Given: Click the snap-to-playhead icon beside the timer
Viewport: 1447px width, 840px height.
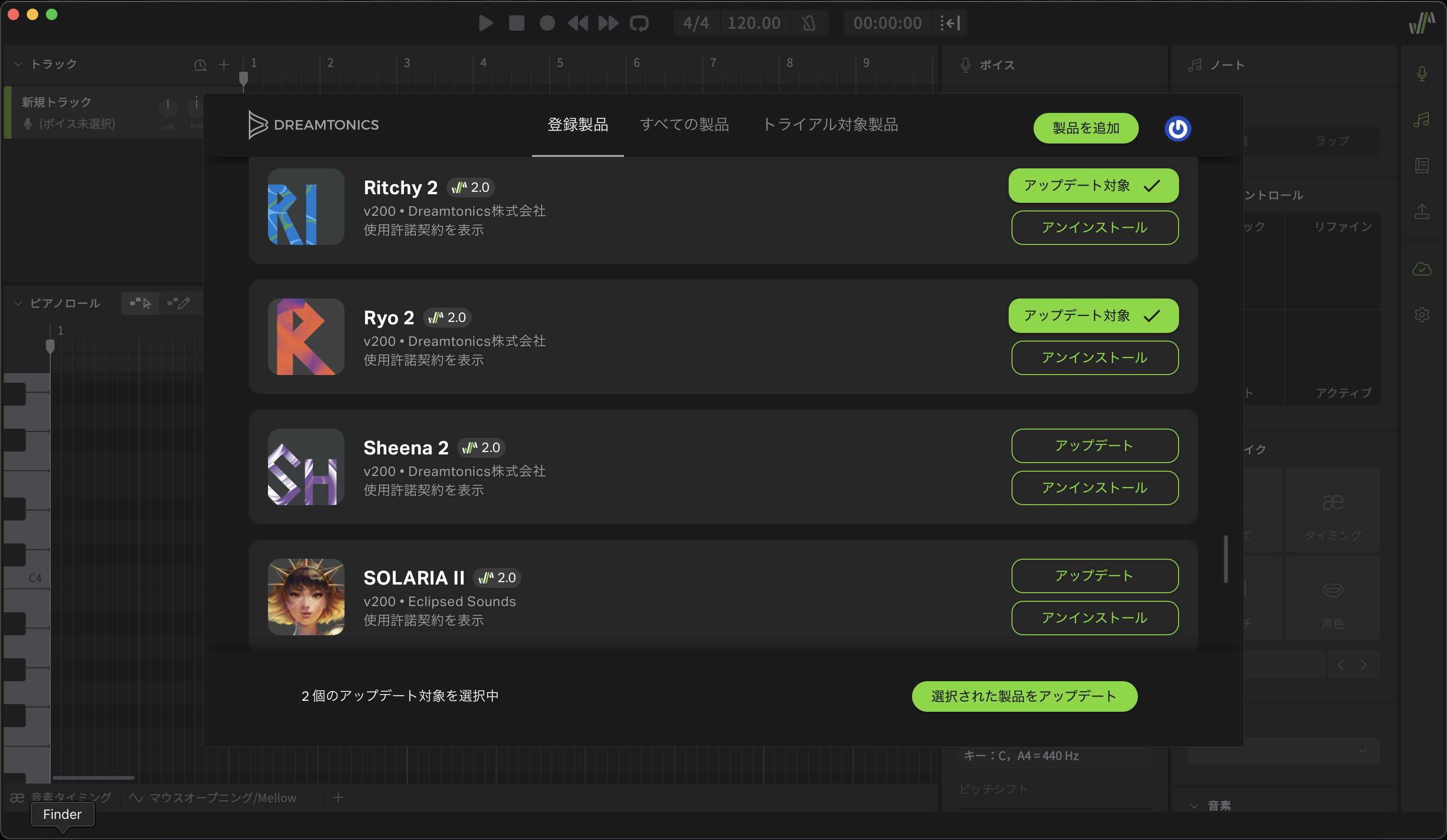Looking at the screenshot, I should click(x=950, y=23).
